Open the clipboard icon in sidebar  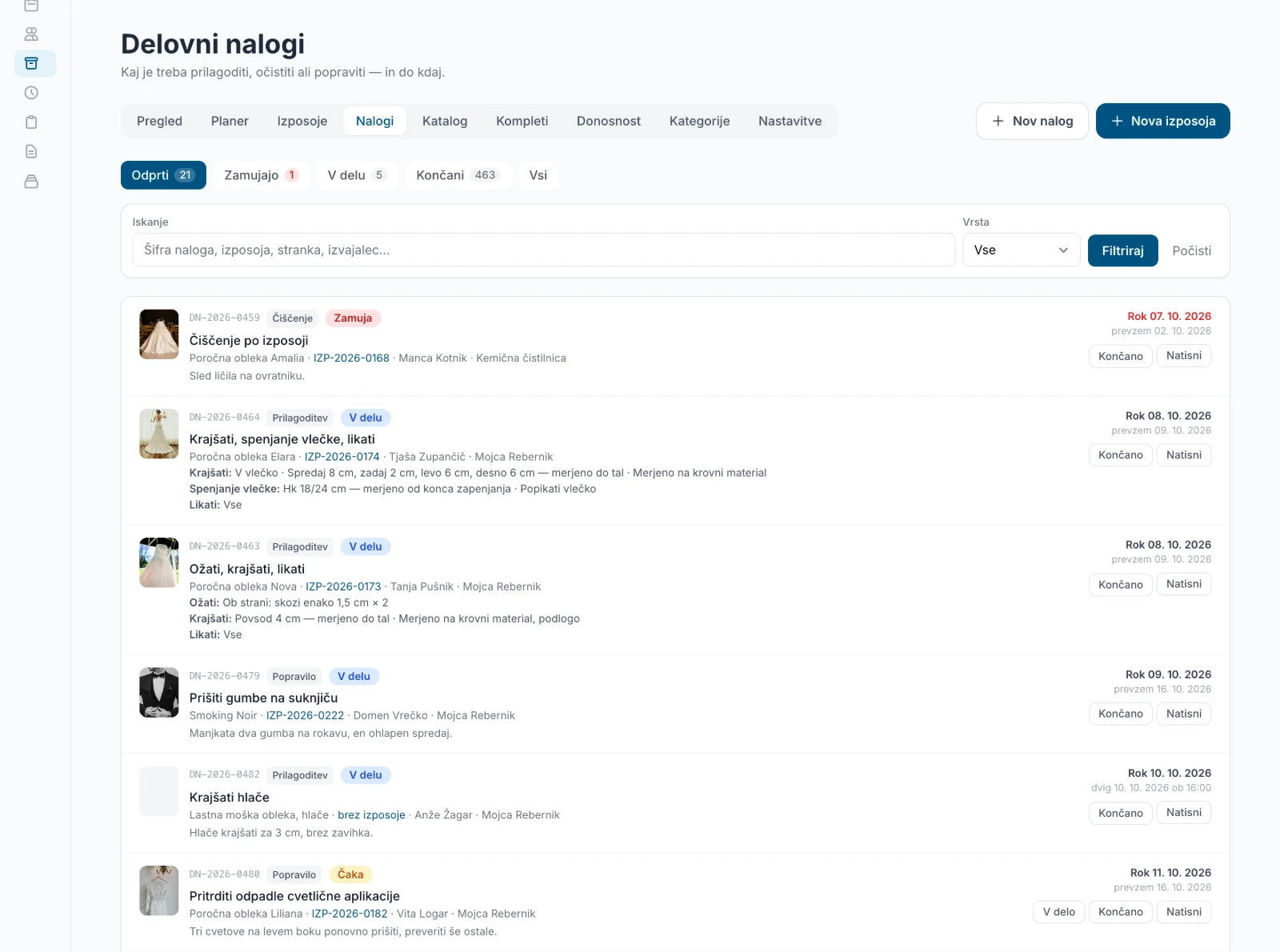click(x=31, y=122)
